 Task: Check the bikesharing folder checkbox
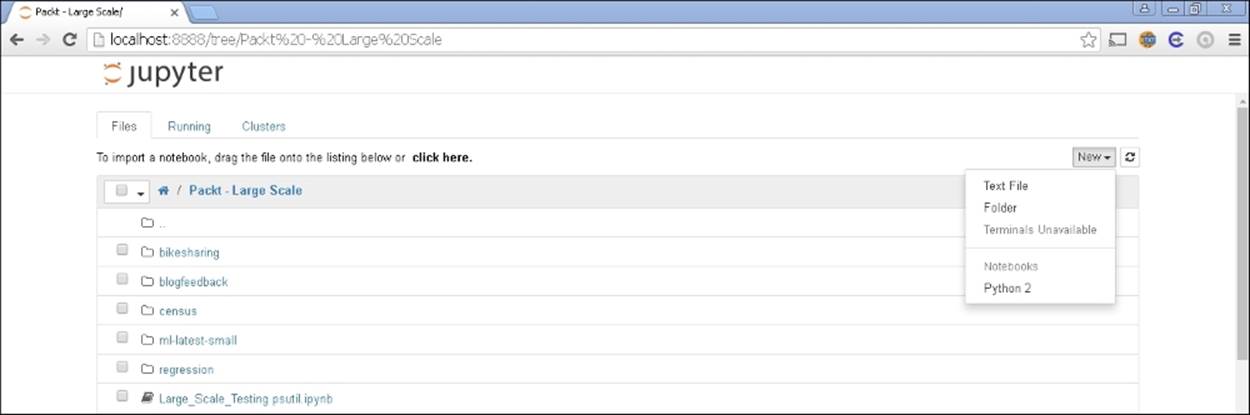click(122, 250)
